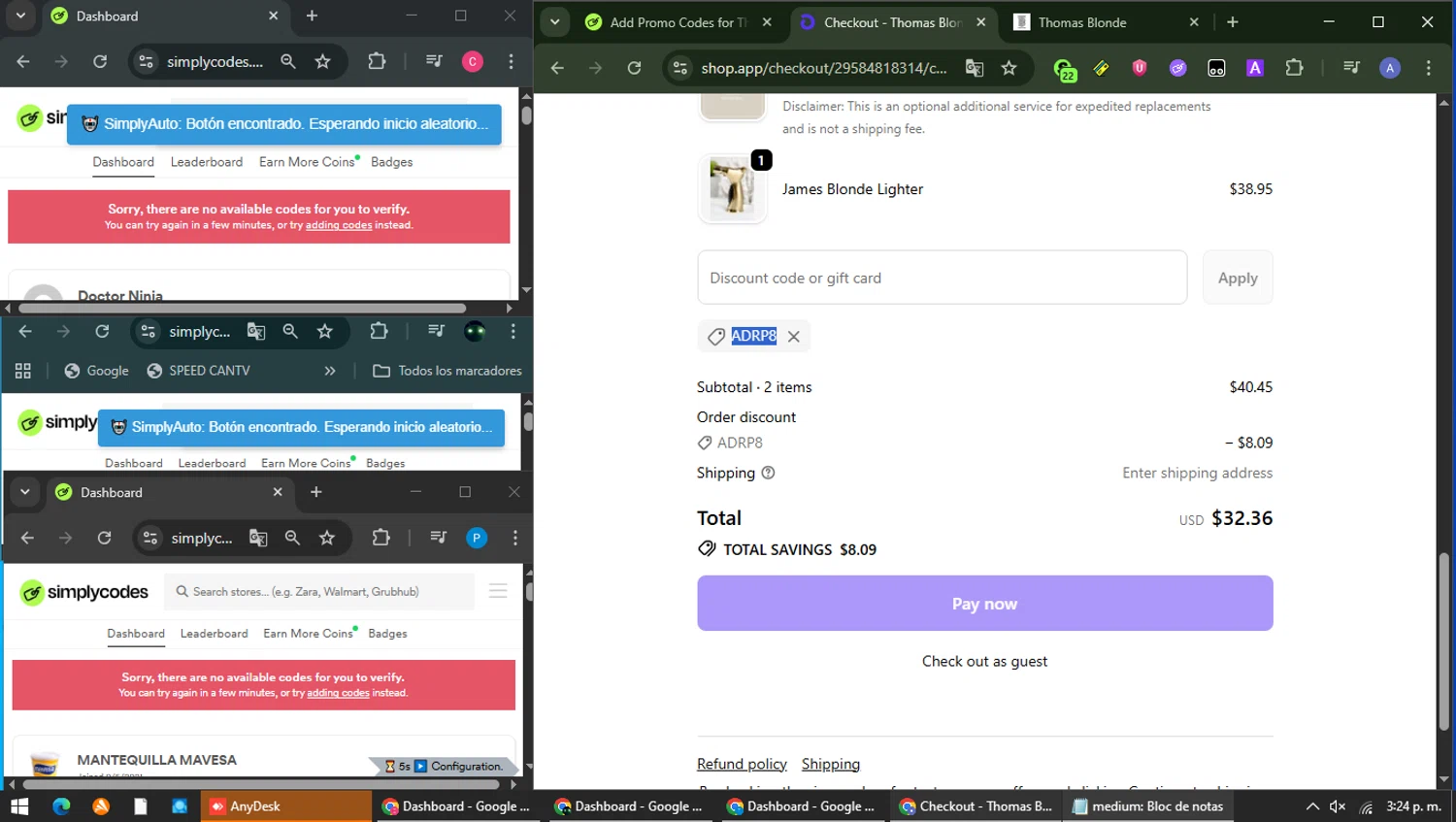This screenshot has width=1456, height=822.
Task: Open the SPEED CANTV bookmark
Action: [x=198, y=371]
